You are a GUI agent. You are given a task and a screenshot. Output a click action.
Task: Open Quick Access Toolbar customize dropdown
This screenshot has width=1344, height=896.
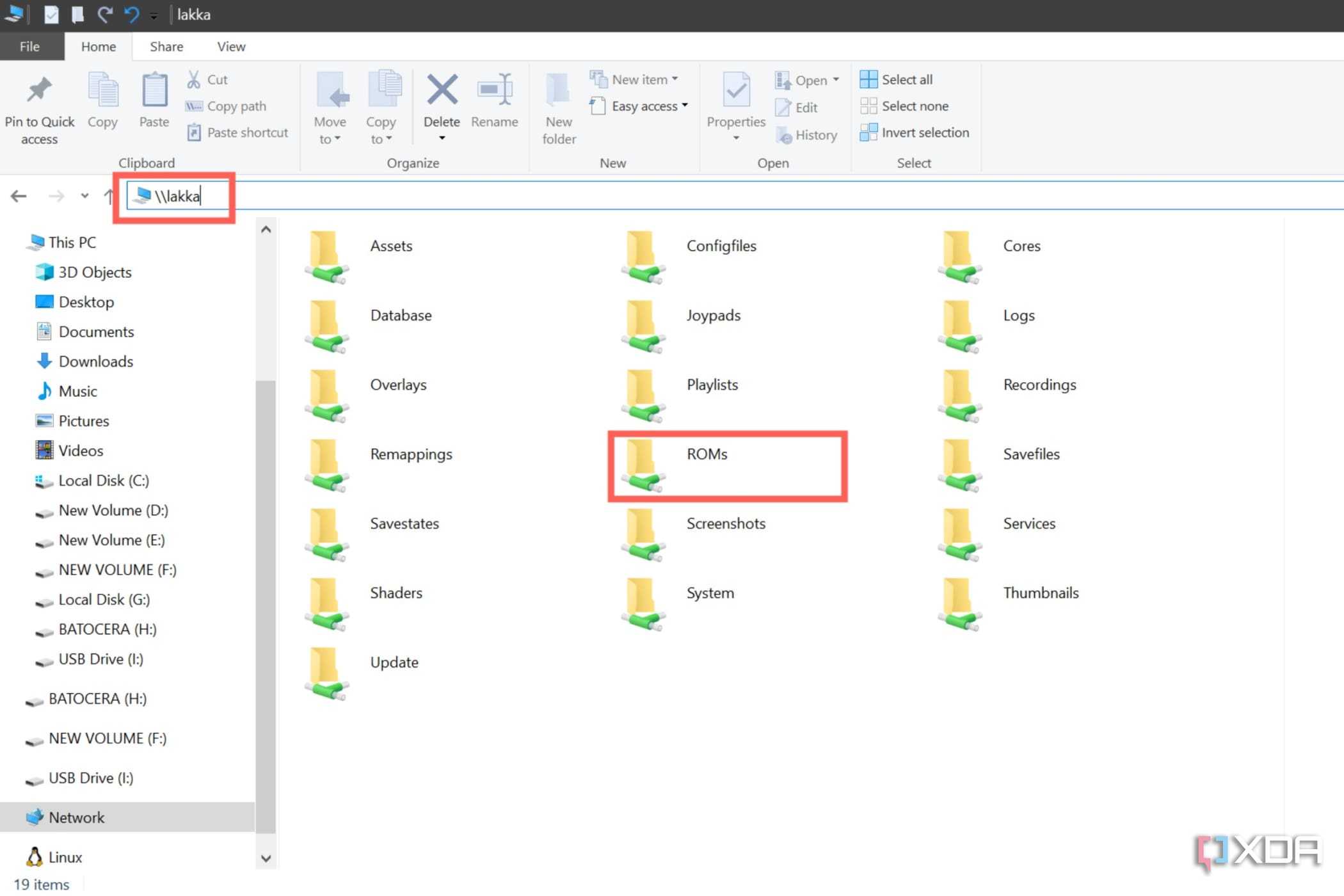pyautogui.click(x=154, y=15)
